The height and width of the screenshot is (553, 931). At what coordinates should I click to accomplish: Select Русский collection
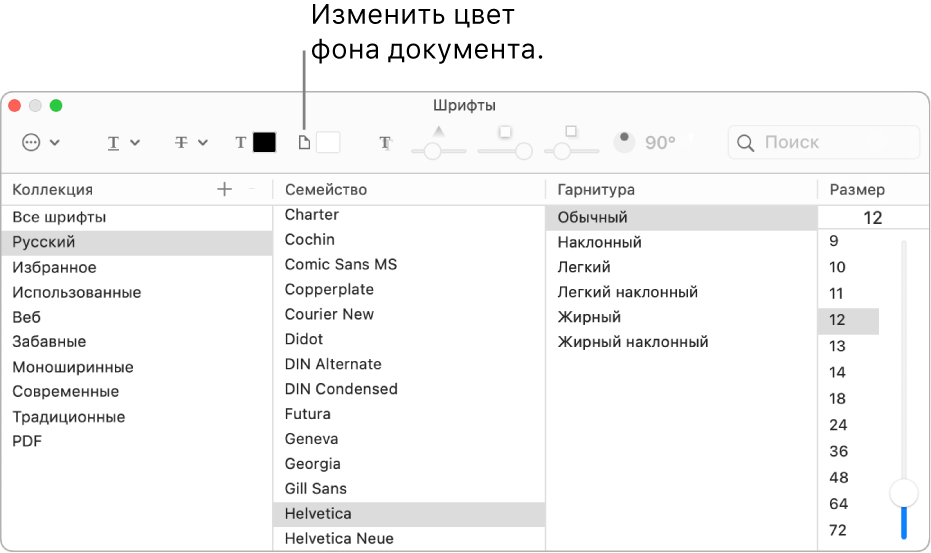(137, 242)
